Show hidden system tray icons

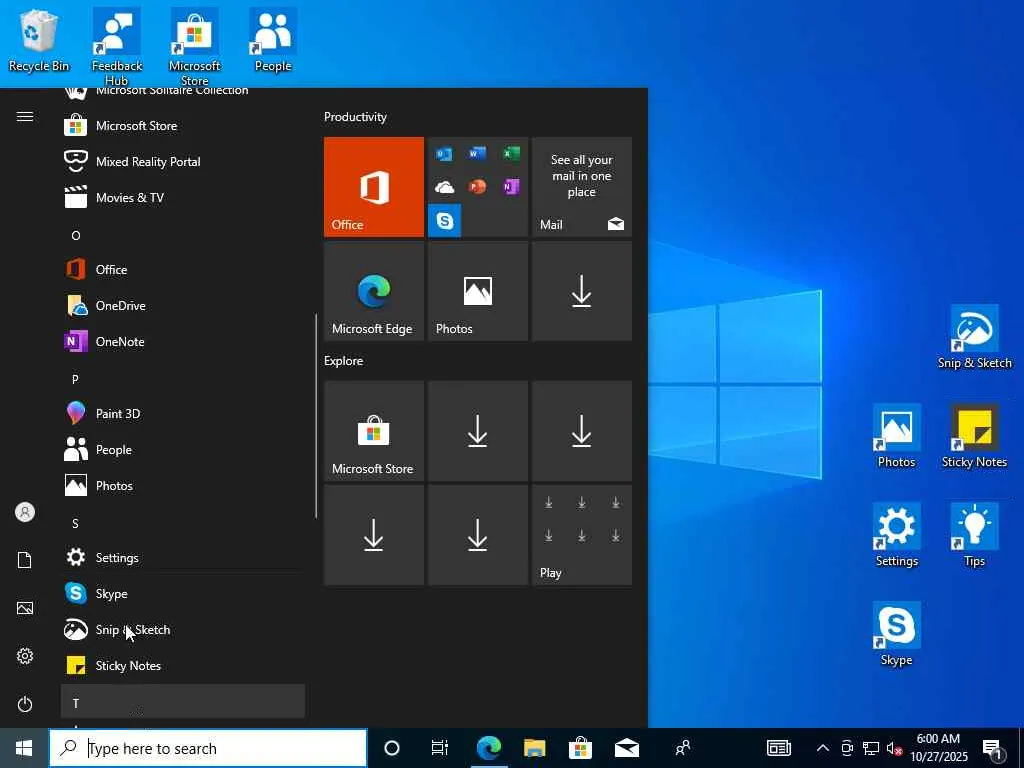point(823,748)
